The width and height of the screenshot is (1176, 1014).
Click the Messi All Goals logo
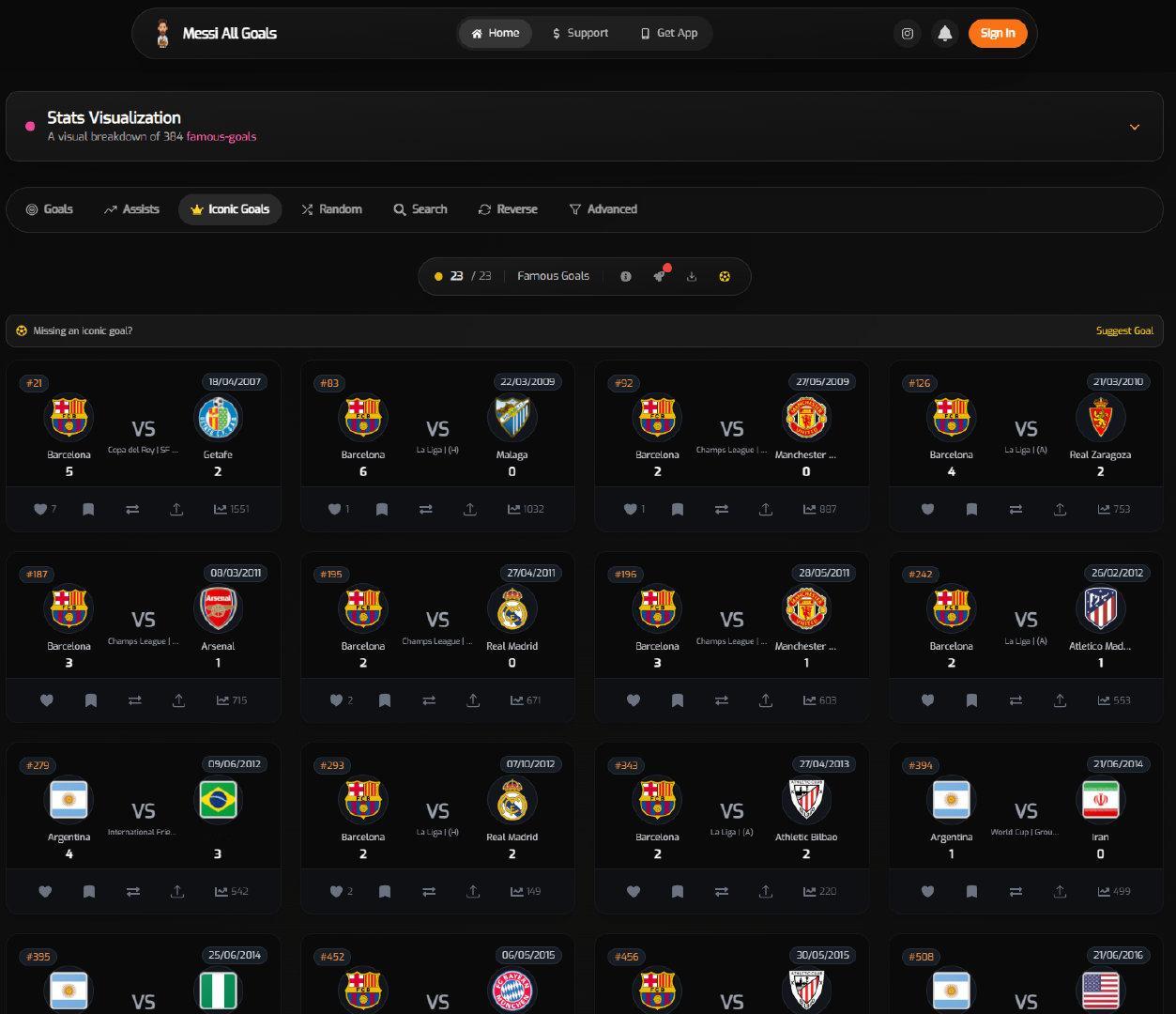(216, 33)
